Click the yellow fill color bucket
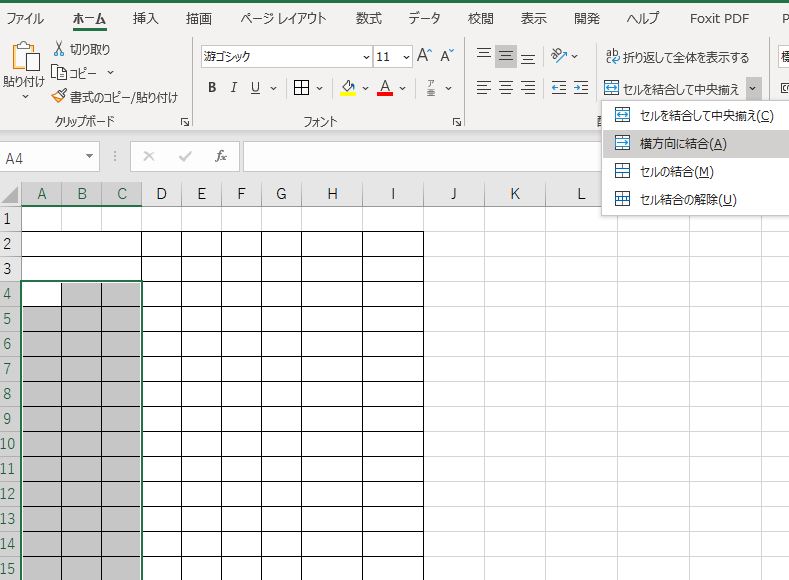This screenshot has width=789, height=580. [347, 88]
